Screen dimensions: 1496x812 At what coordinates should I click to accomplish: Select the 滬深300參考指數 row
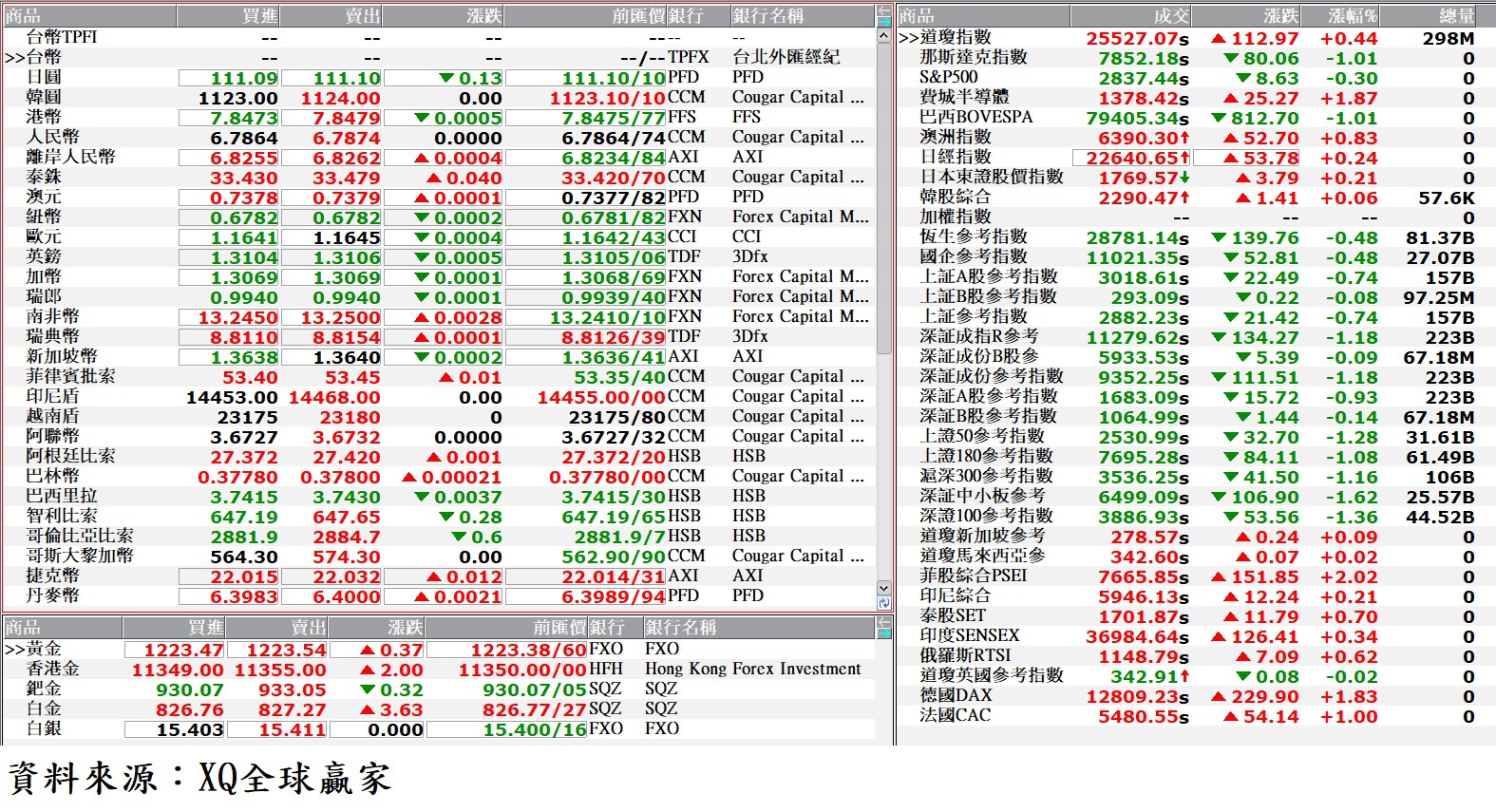pos(1196,476)
